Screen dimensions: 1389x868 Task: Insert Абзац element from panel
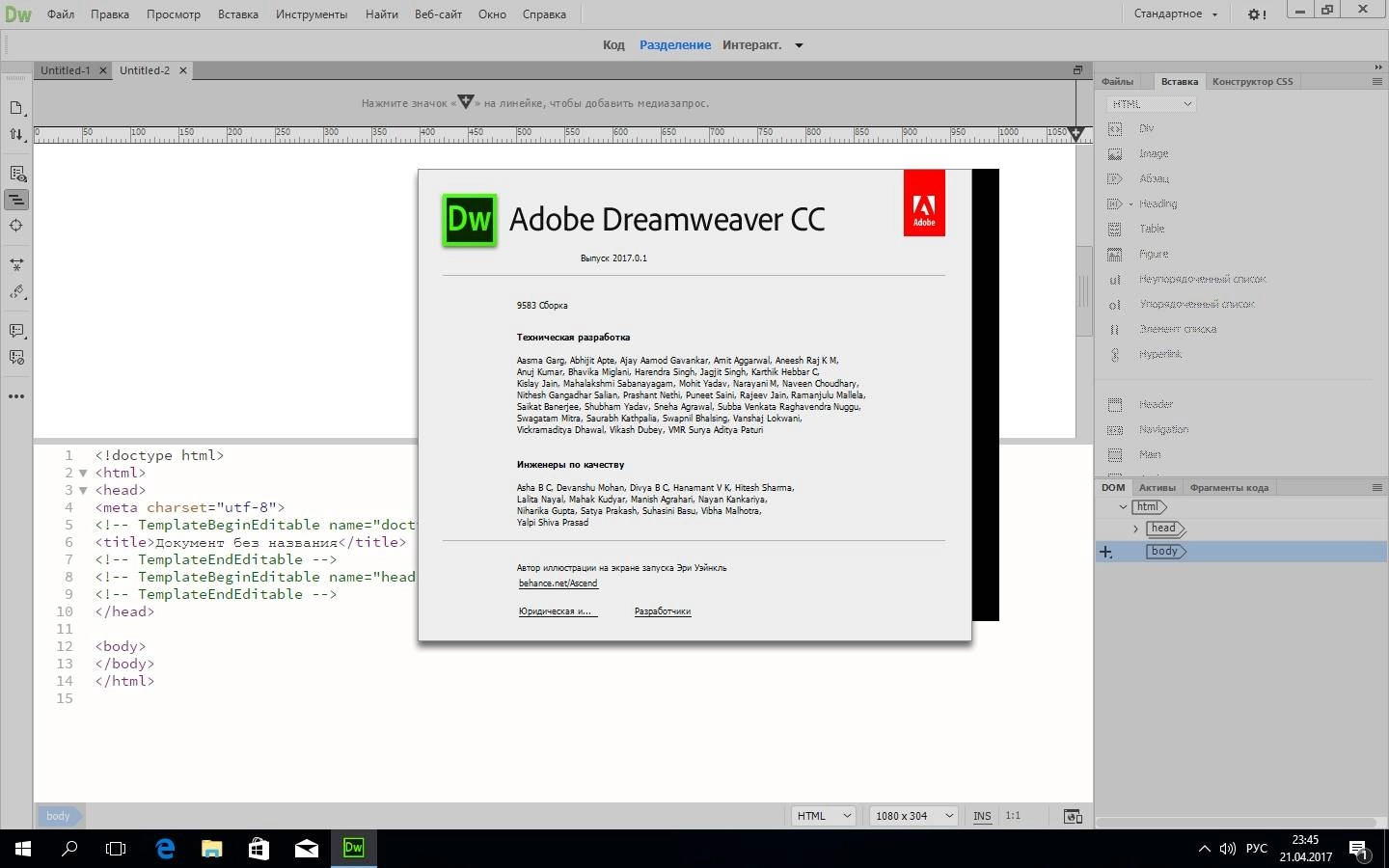(x=1154, y=178)
